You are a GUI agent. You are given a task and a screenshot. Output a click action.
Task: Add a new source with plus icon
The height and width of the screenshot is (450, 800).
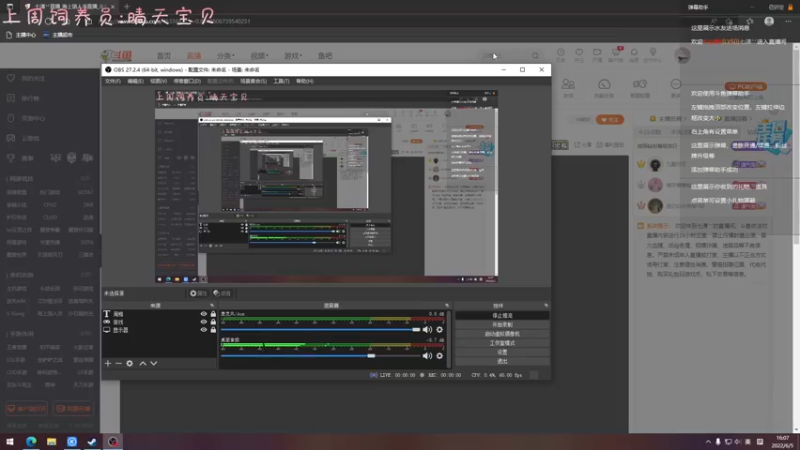point(108,363)
